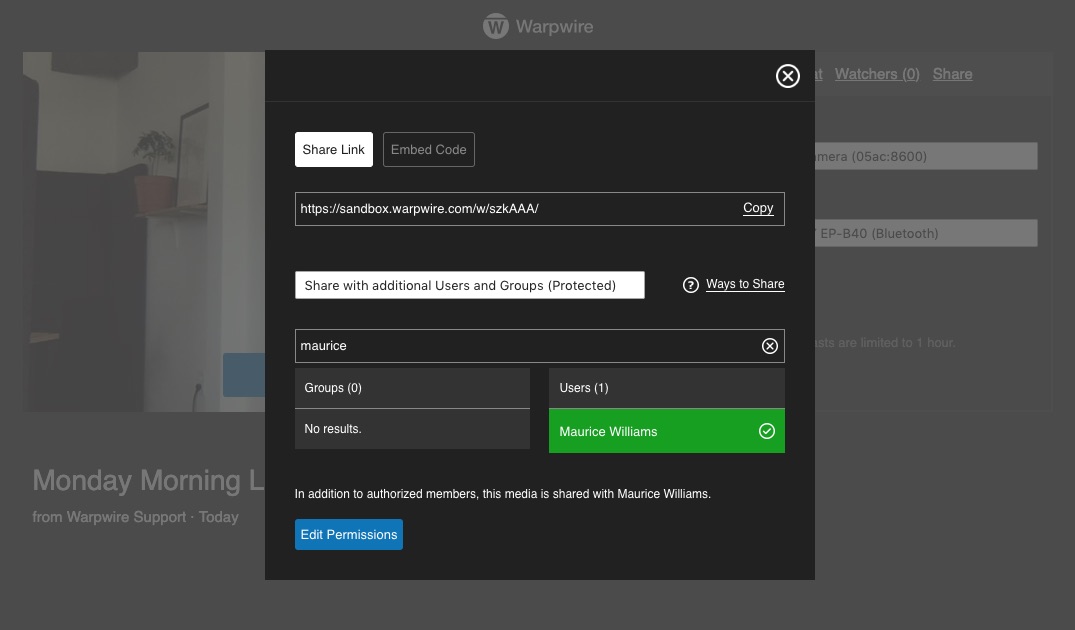Click checkmark icon on Maurice Williams row
The height and width of the screenshot is (630, 1075).
tap(766, 431)
